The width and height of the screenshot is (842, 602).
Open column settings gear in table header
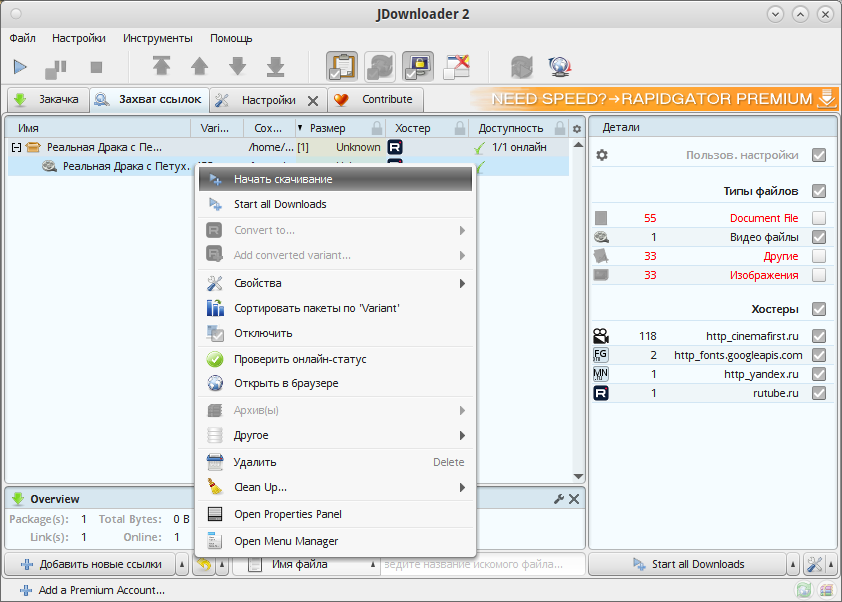577,129
